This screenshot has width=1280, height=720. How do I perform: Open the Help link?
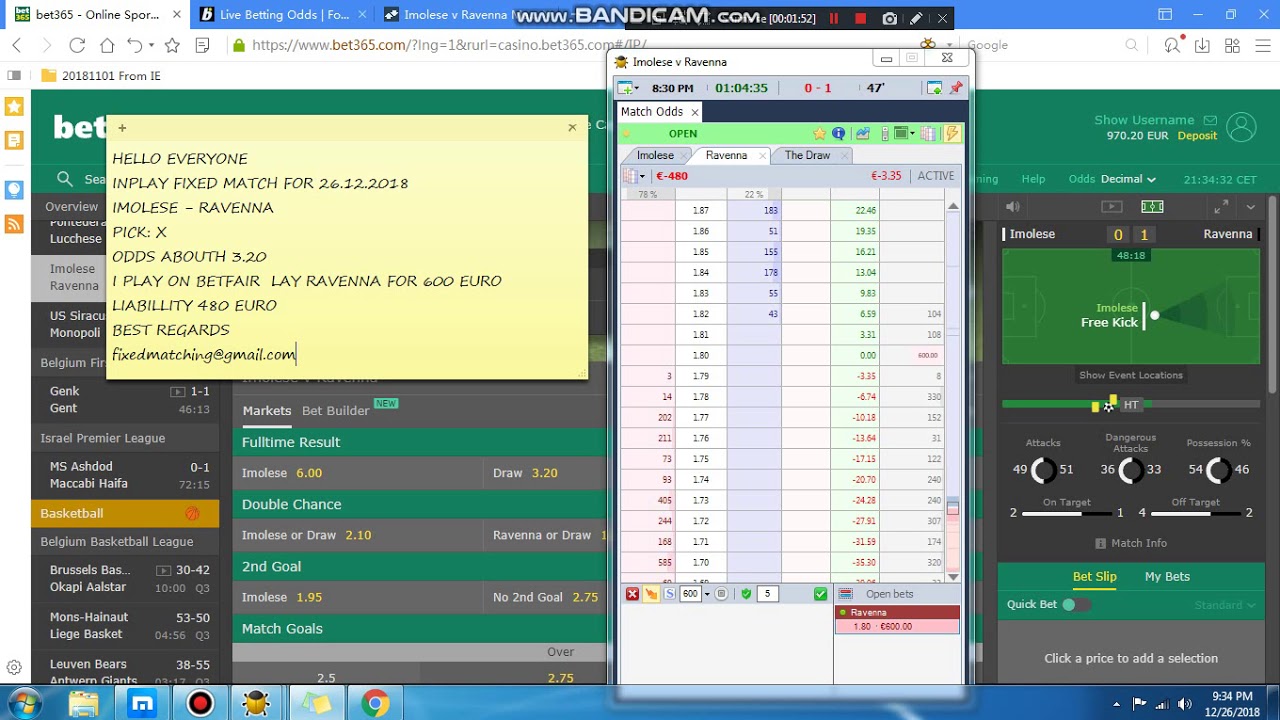(1033, 179)
